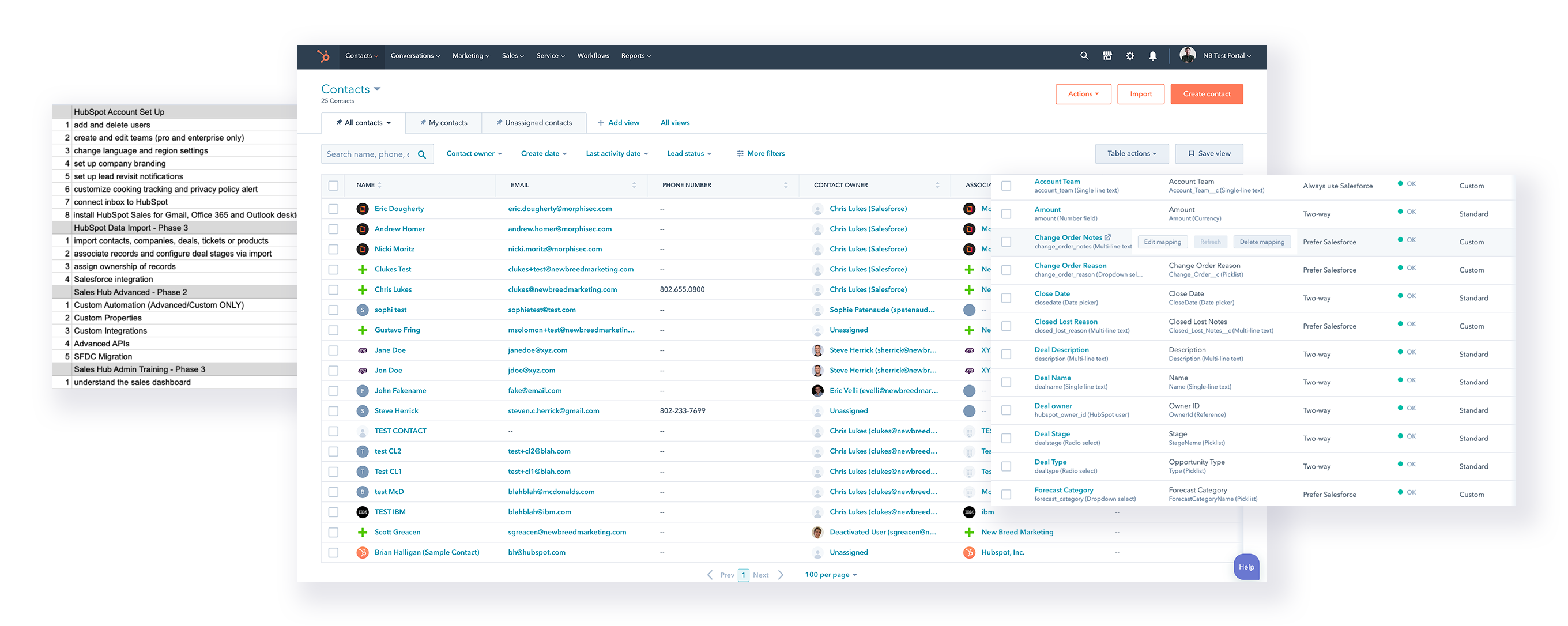This screenshot has width=1568, height=626.
Task: Click the green plus avatar of Clukes Test
Action: [x=362, y=270]
